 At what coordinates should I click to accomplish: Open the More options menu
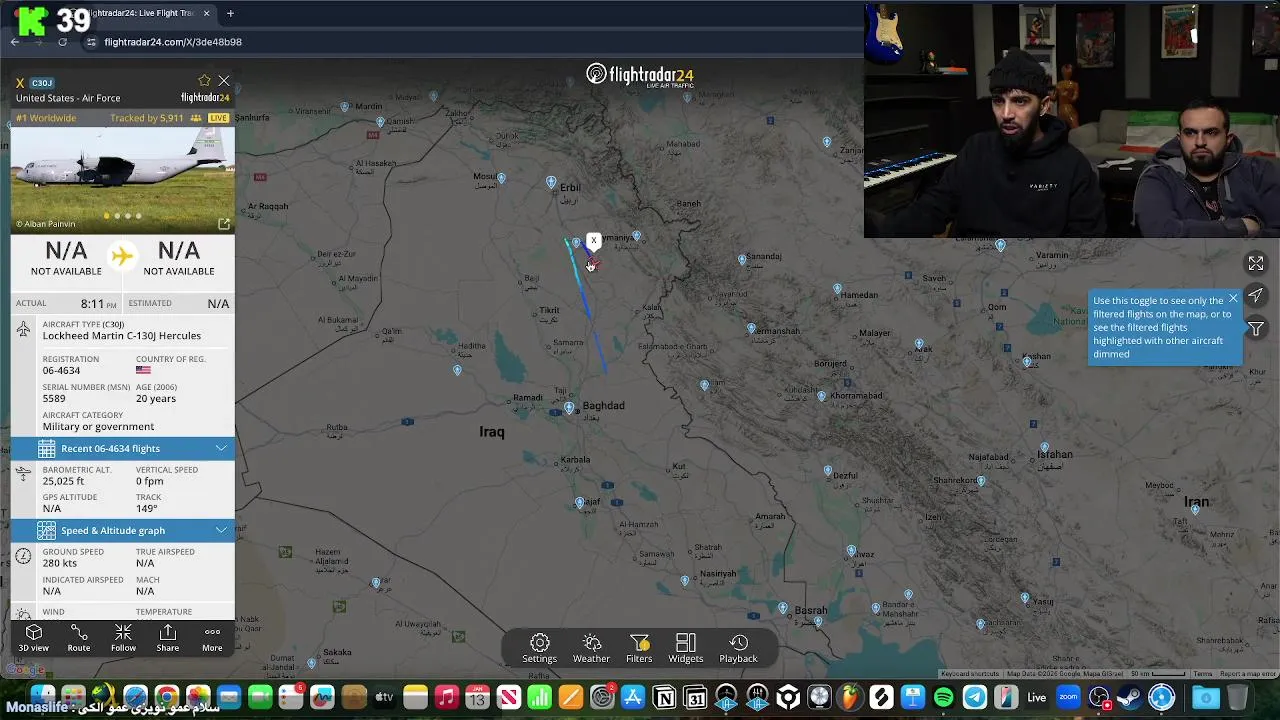(x=212, y=638)
